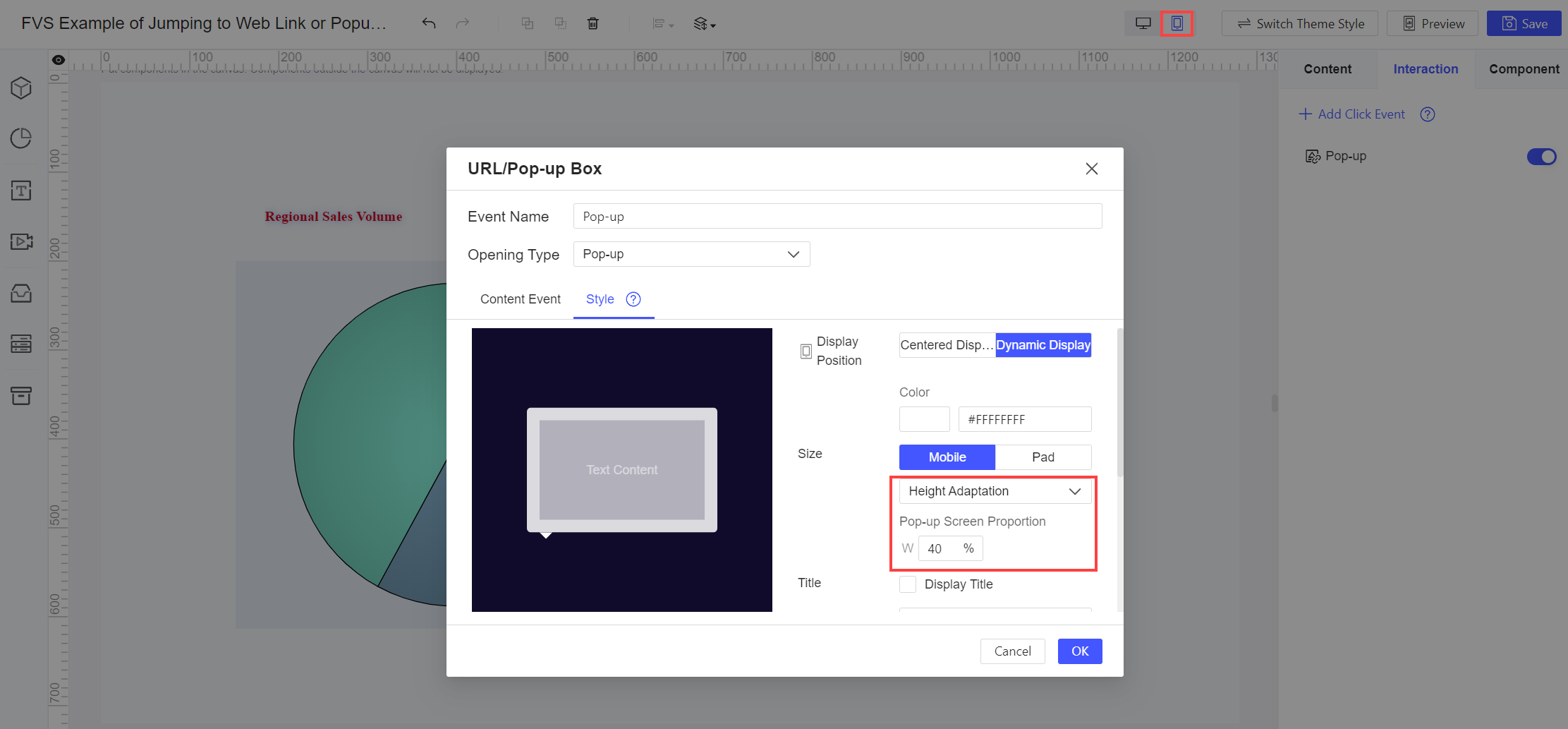Click the undo arrow icon
1568x729 pixels.
429,23
